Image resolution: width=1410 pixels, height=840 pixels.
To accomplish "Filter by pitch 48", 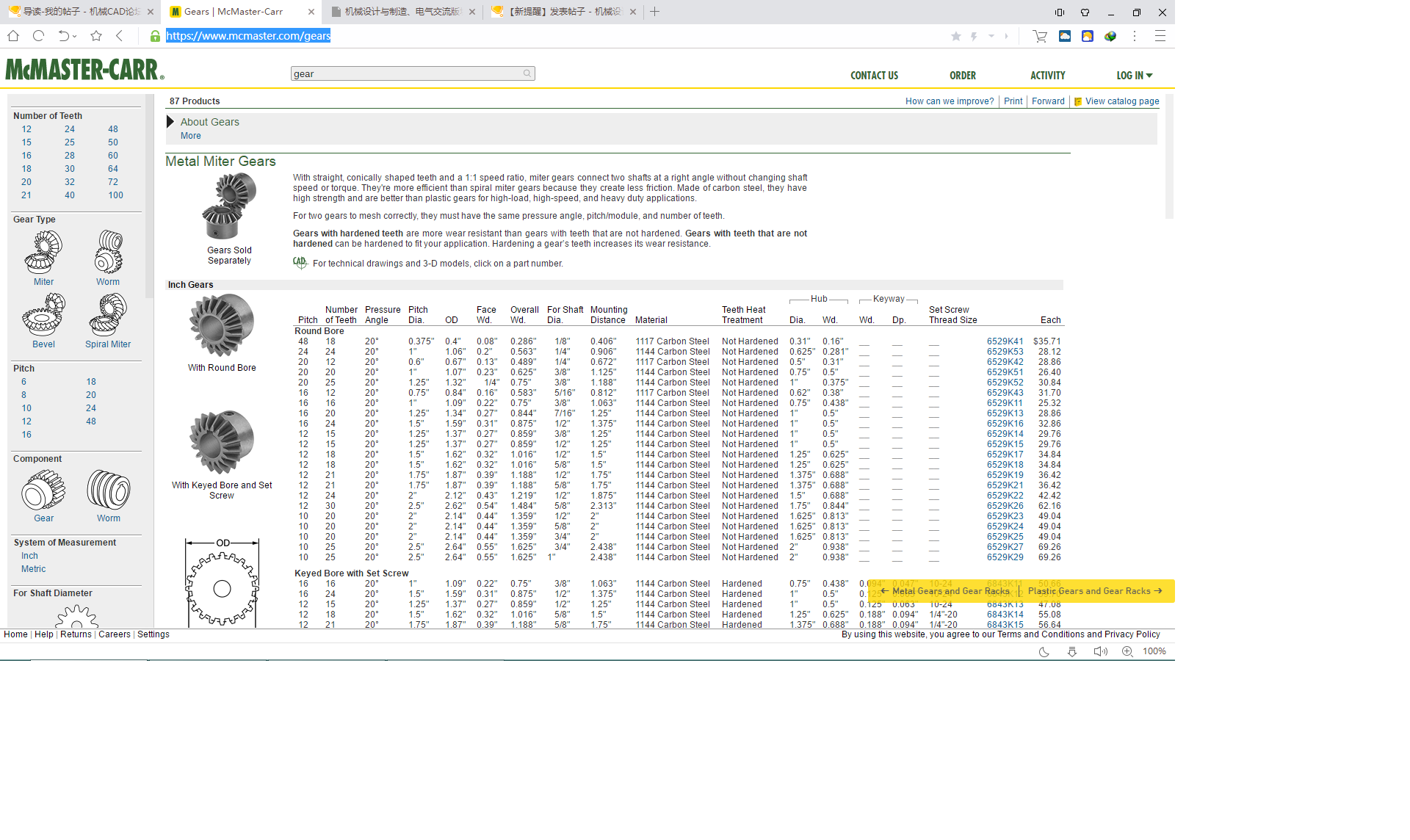I will 91,421.
